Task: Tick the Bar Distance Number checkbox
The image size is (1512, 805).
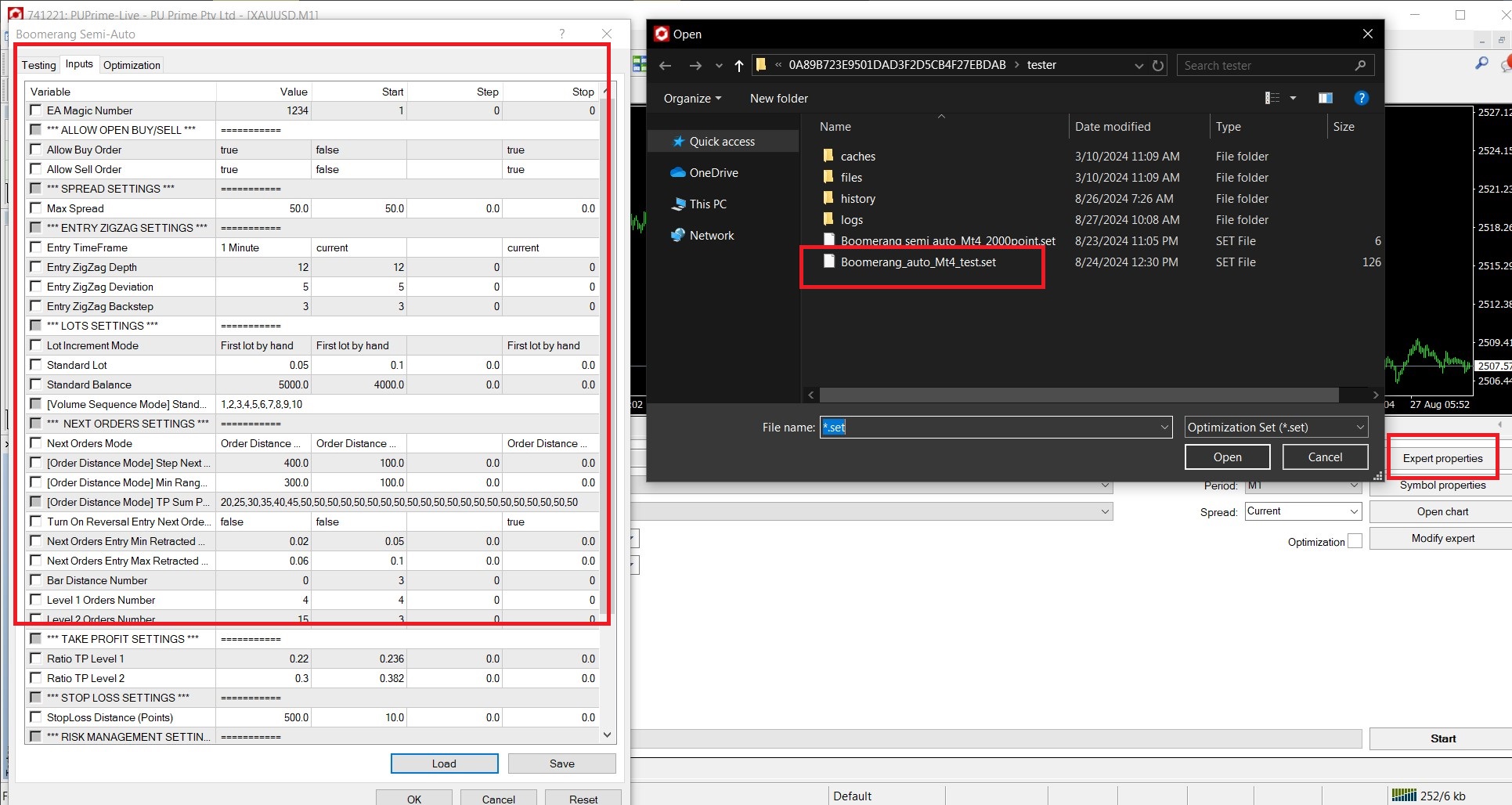Action: (35, 580)
